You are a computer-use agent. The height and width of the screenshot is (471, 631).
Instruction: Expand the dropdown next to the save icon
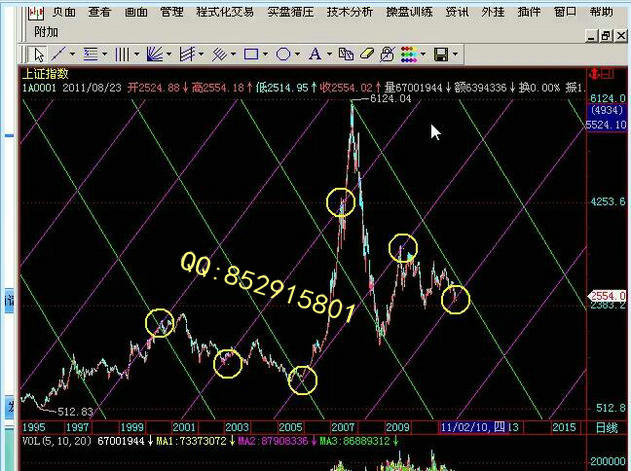pos(455,54)
